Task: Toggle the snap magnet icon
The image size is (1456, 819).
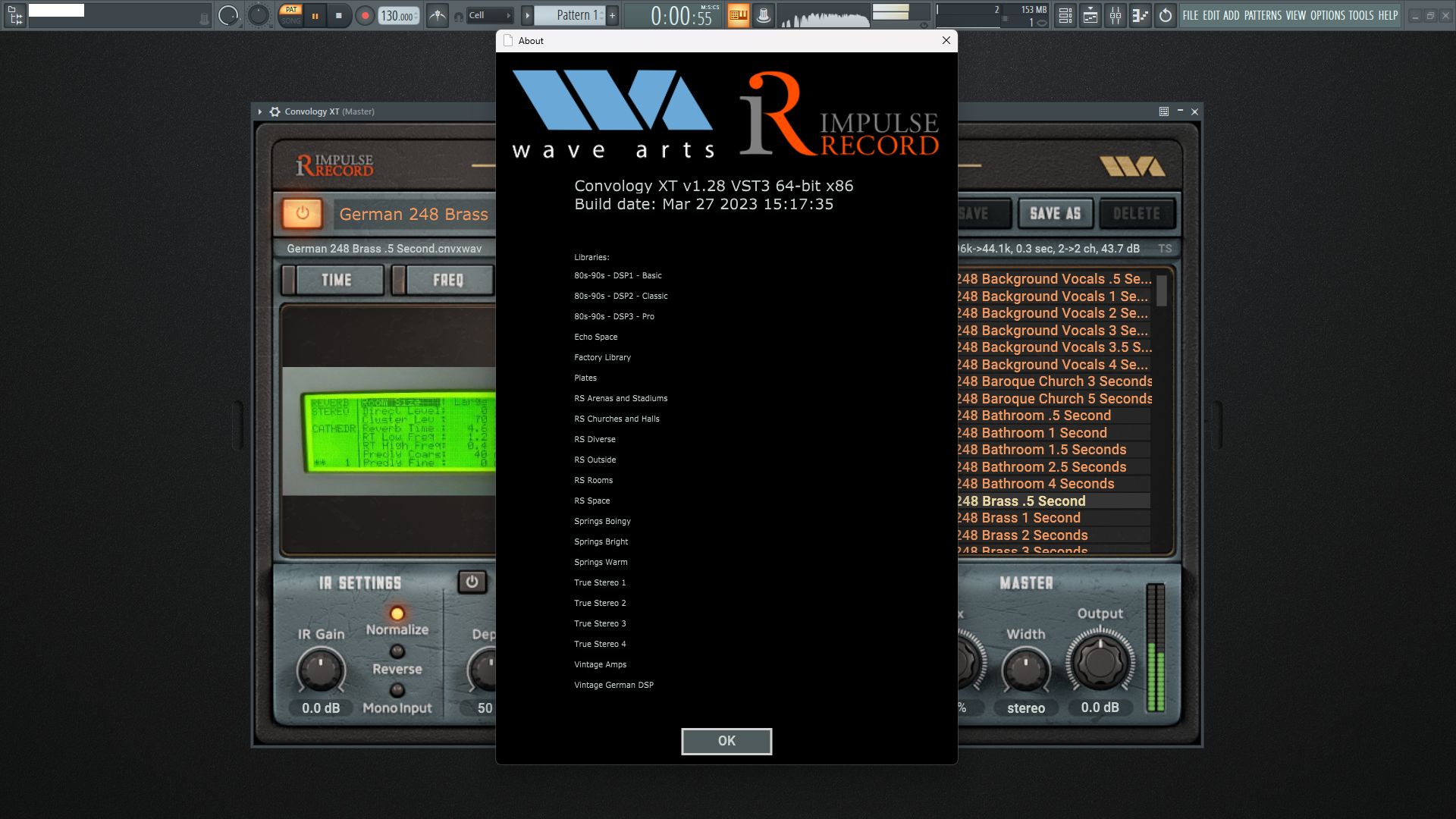Action: click(x=458, y=16)
